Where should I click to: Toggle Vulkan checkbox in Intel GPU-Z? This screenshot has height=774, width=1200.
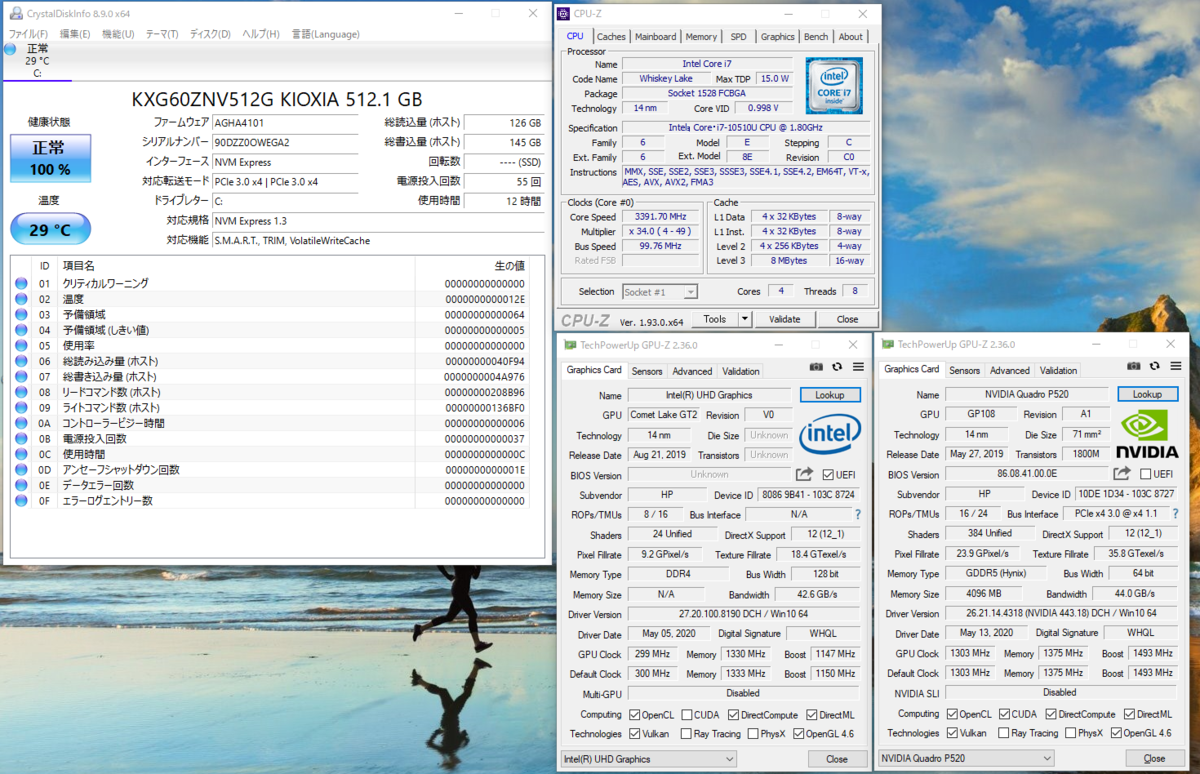[635, 733]
